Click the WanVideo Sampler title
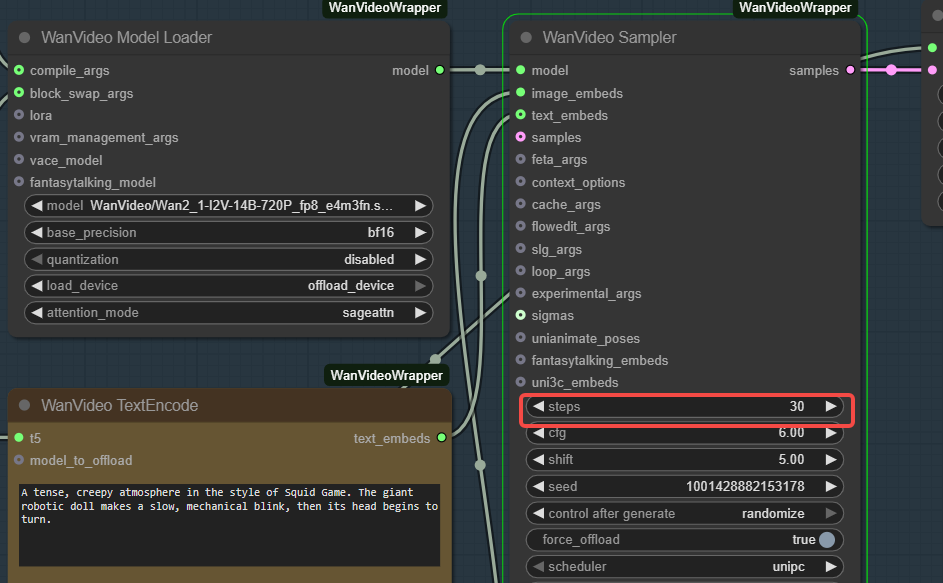The height and width of the screenshot is (583, 943). click(x=609, y=37)
